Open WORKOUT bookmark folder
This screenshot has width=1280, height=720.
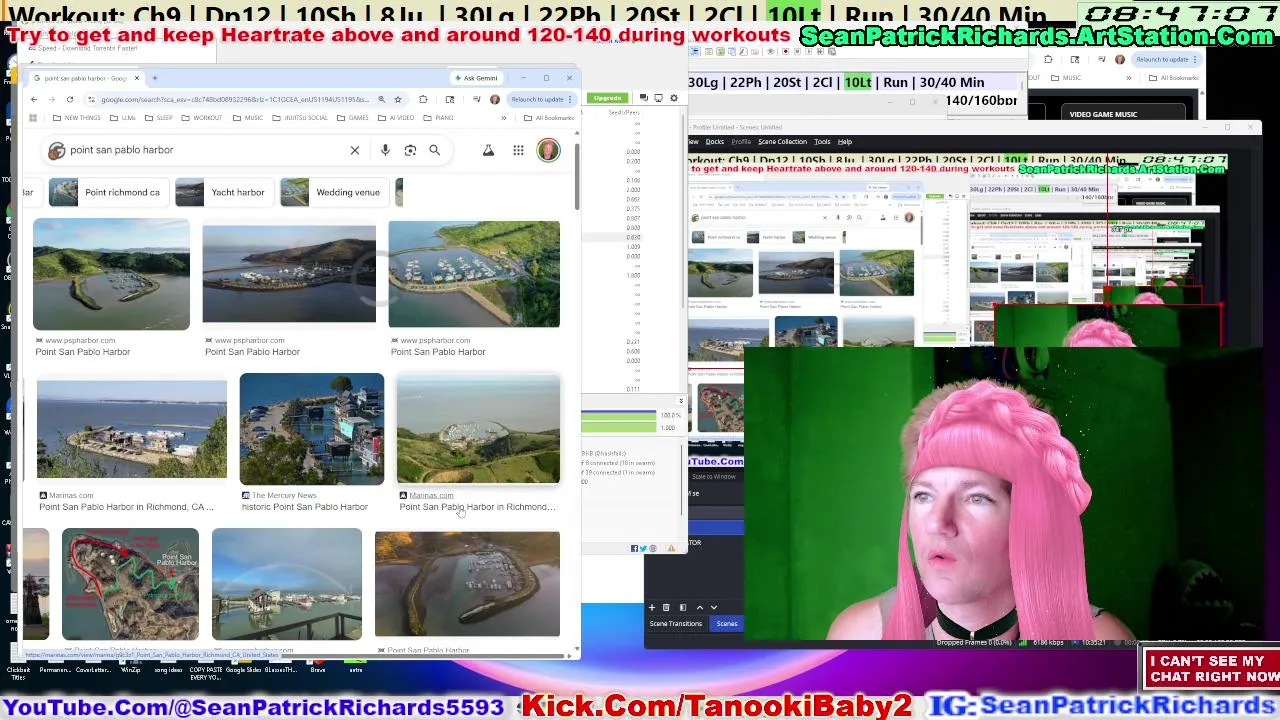tap(202, 118)
